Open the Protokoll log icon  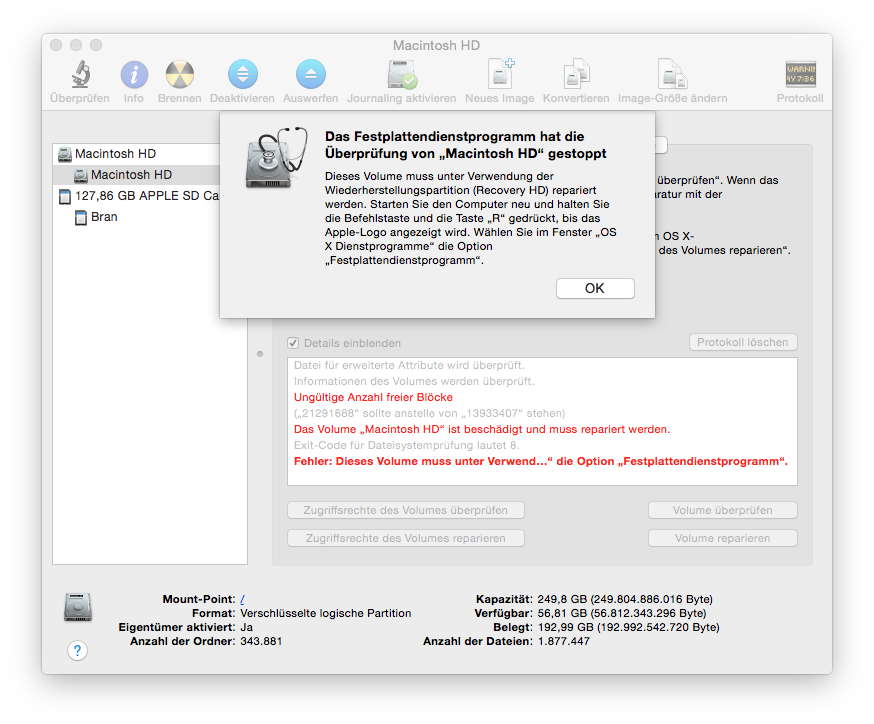coord(800,75)
